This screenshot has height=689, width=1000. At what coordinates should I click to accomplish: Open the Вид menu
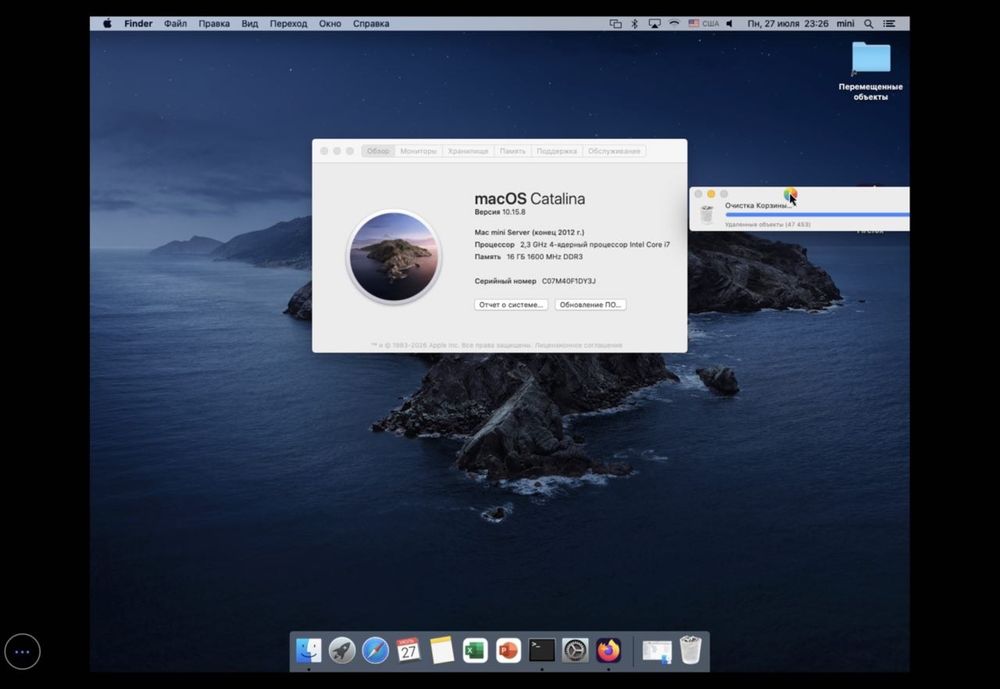(x=249, y=24)
